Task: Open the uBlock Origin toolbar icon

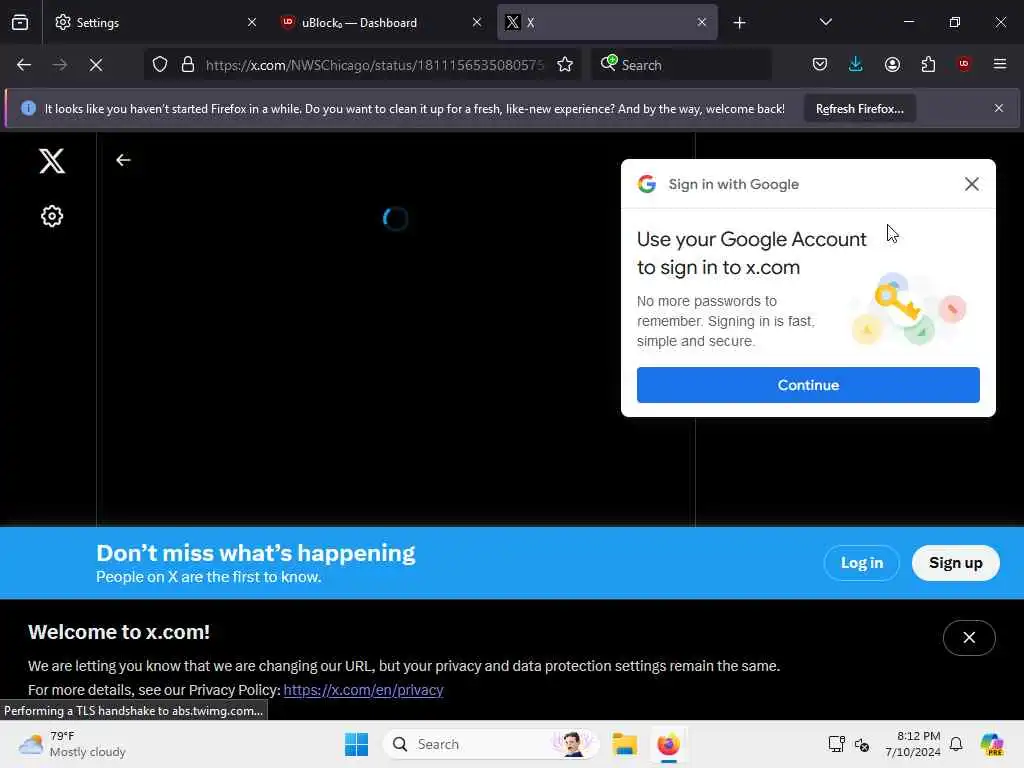Action: [x=964, y=64]
